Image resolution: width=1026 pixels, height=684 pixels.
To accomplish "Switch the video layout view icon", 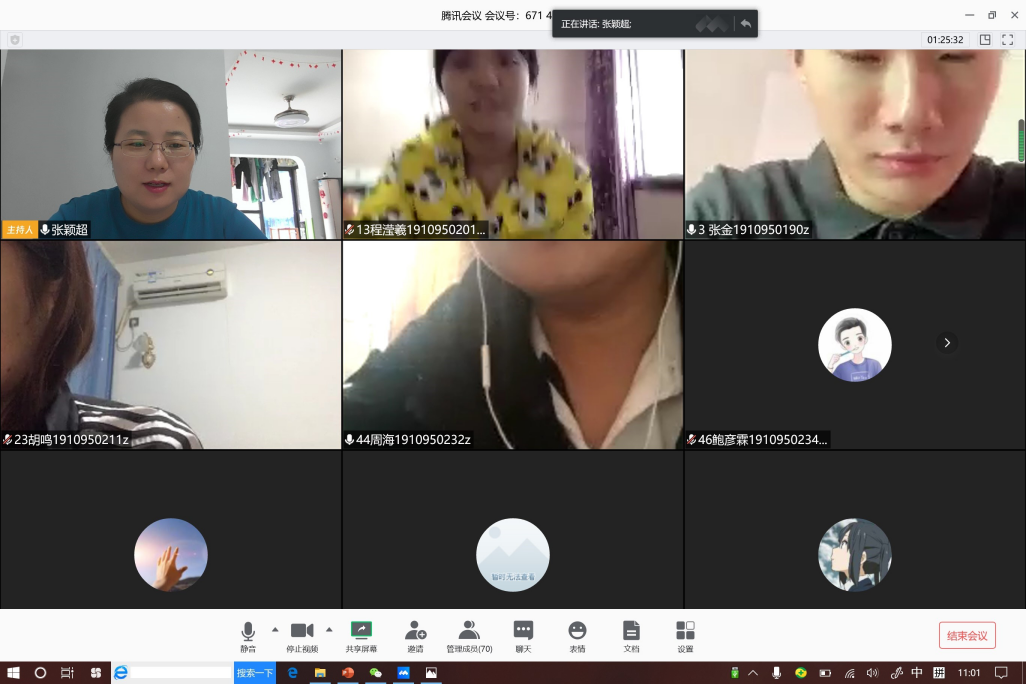I will coord(985,40).
